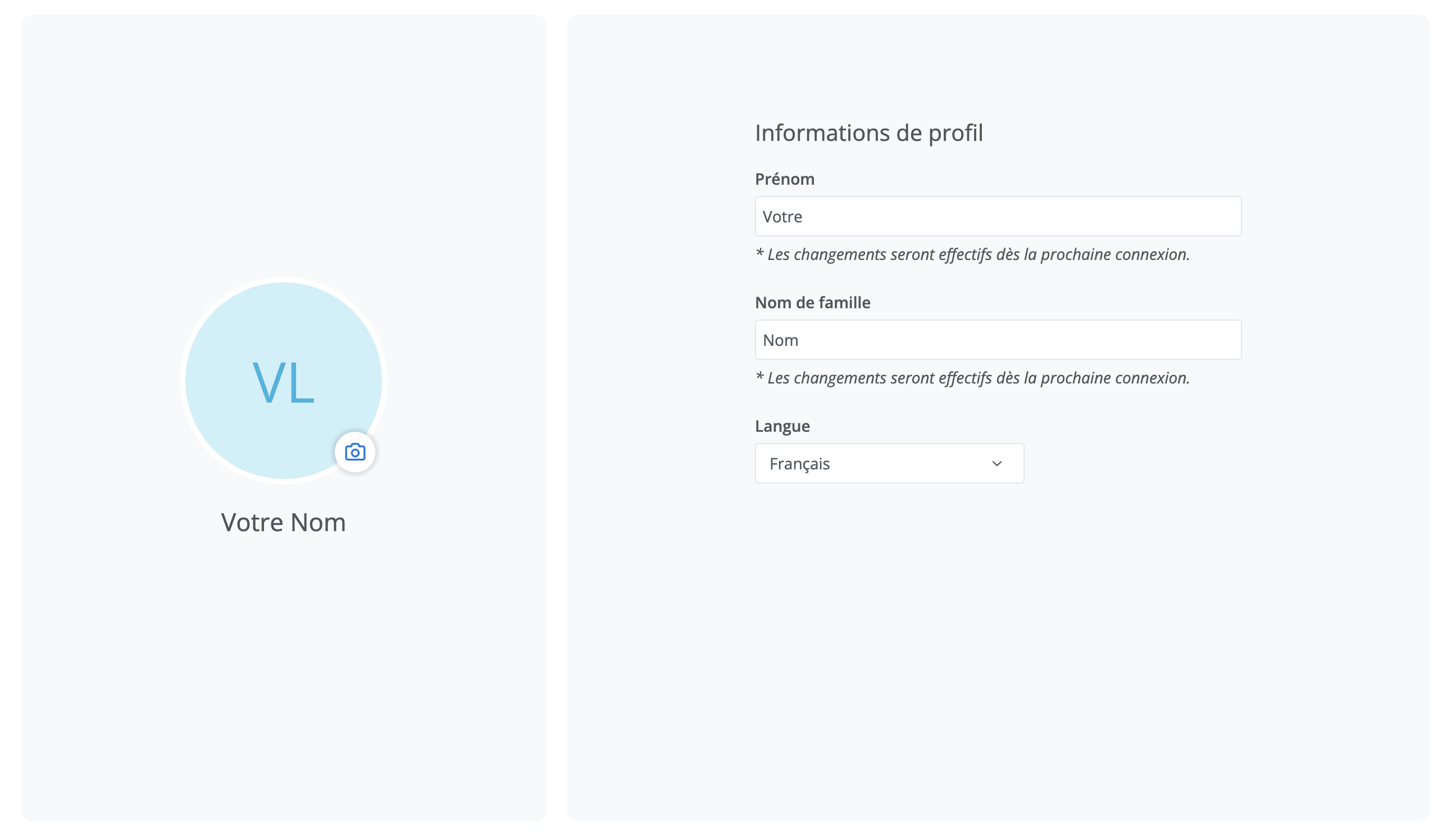
Task: Click the "Votre" text in Prénom field
Action: pyautogui.click(x=782, y=217)
